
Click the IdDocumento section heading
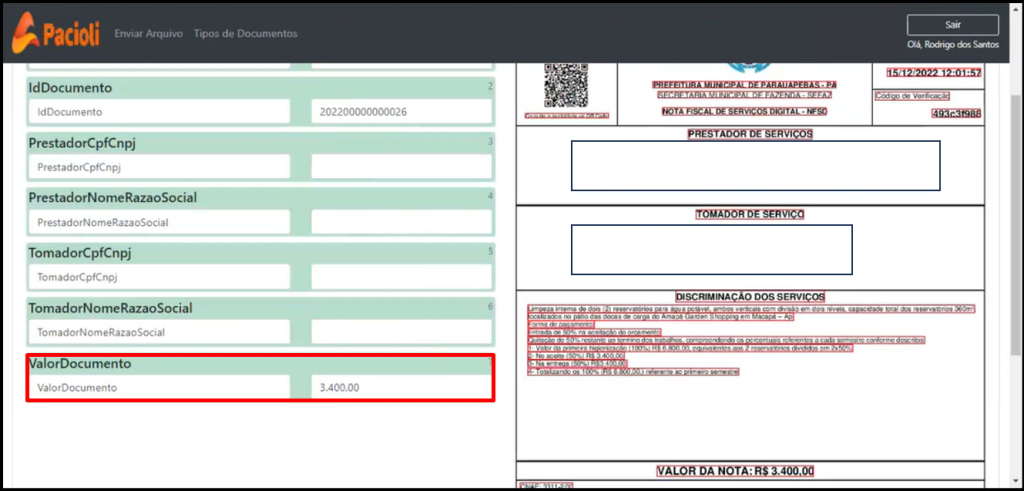70,87
